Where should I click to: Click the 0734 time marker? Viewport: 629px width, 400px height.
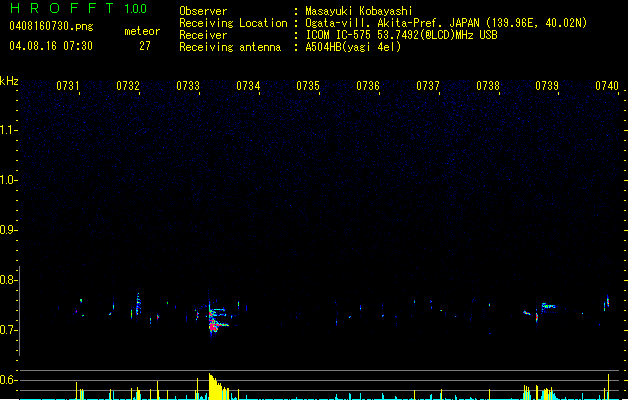[x=248, y=86]
